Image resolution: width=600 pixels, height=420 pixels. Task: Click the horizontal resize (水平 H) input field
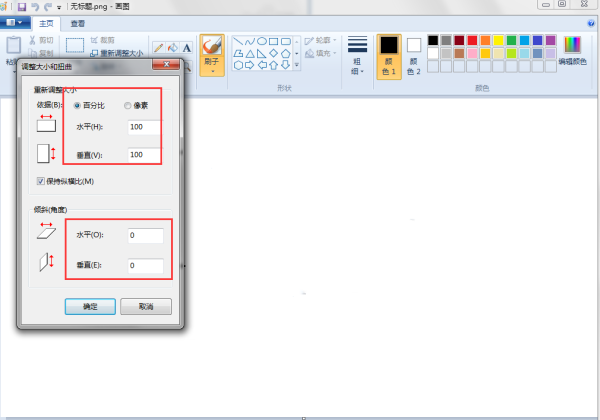[x=146, y=127]
